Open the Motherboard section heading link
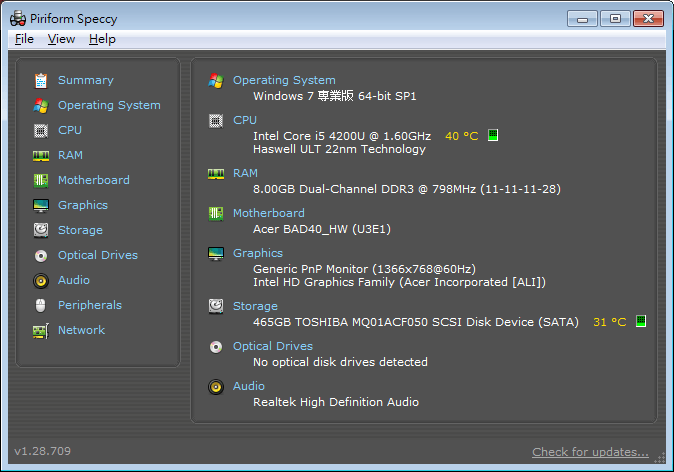This screenshot has width=674, height=472. 268,213
